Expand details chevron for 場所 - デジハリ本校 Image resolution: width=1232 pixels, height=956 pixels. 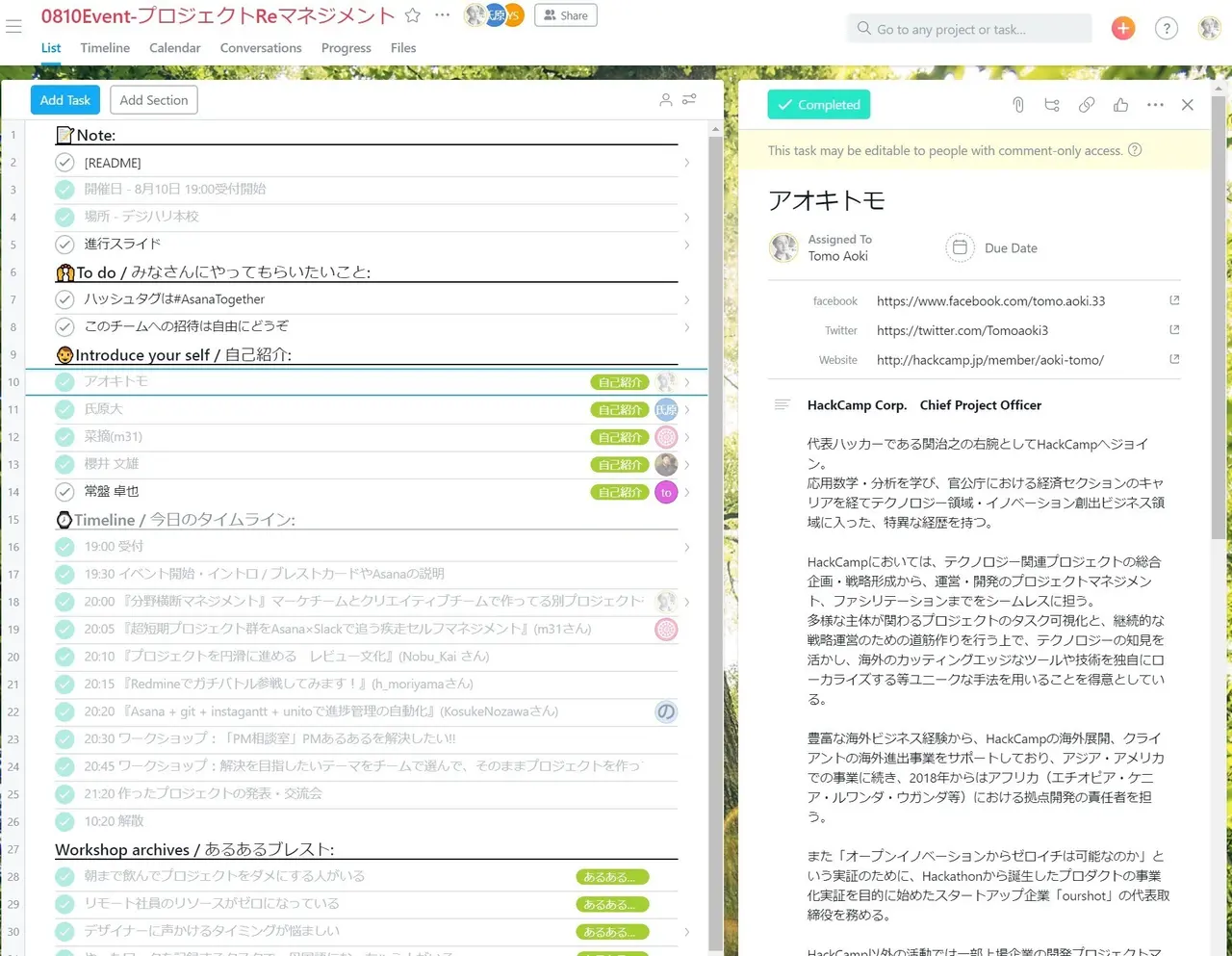(x=686, y=218)
